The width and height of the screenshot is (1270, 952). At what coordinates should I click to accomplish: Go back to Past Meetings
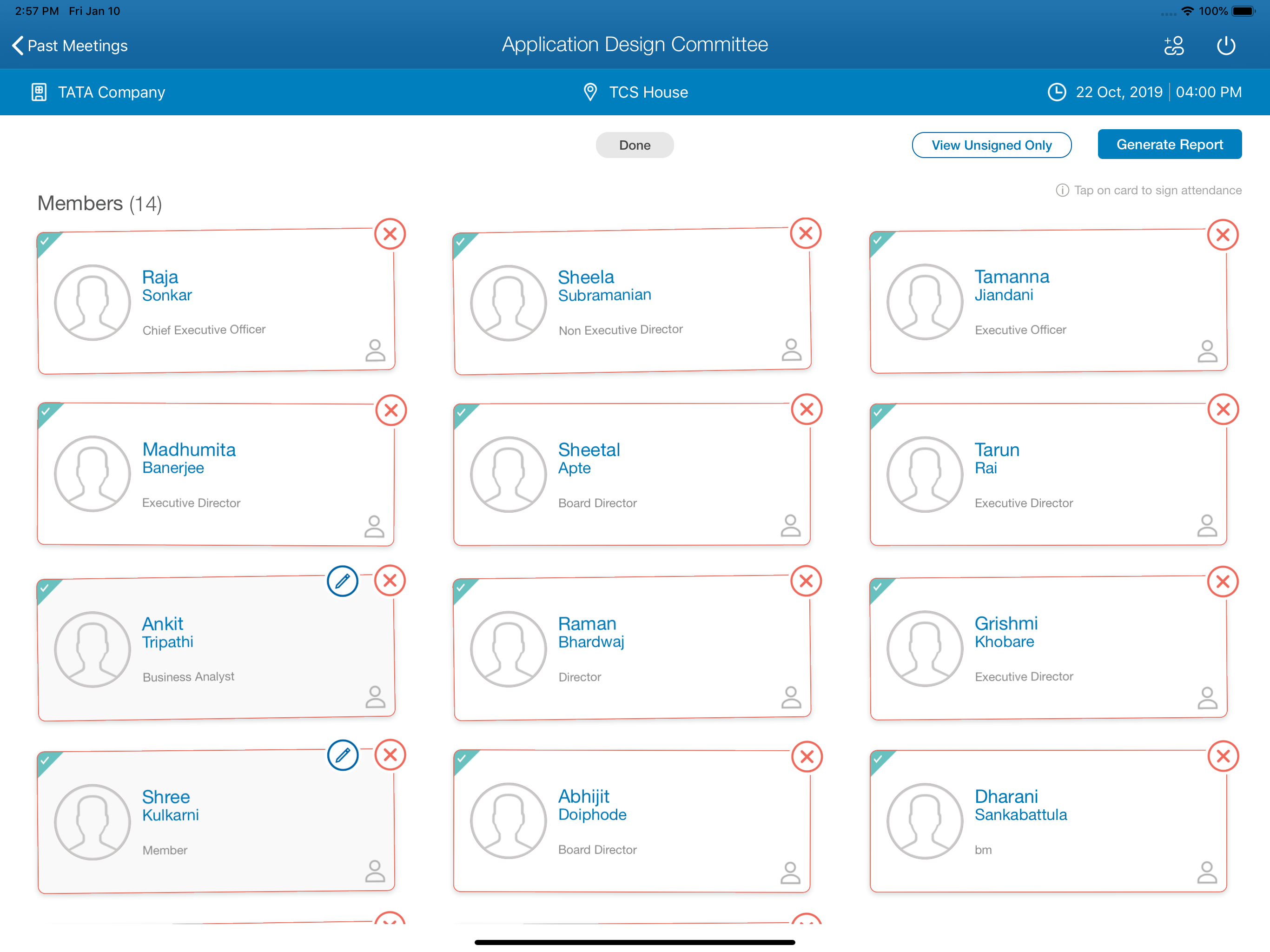pos(69,46)
